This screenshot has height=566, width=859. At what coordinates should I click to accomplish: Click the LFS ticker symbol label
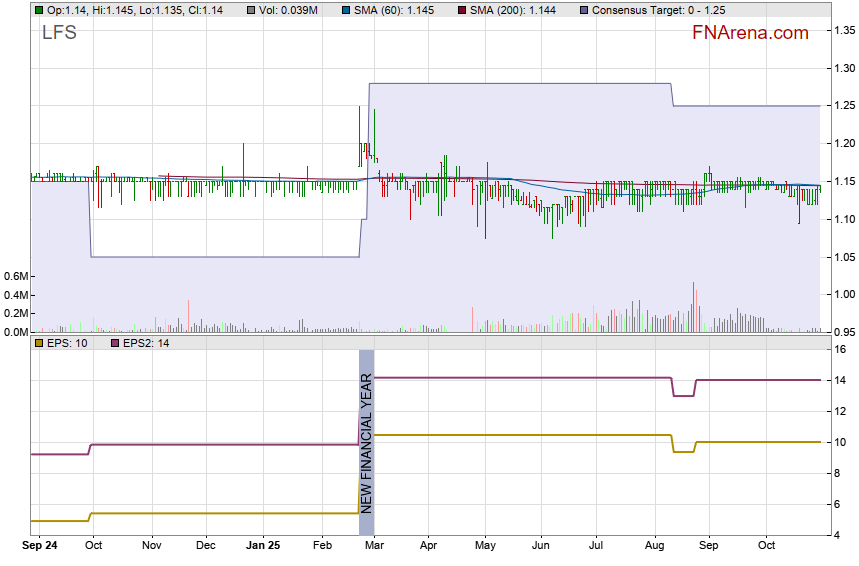(58, 32)
